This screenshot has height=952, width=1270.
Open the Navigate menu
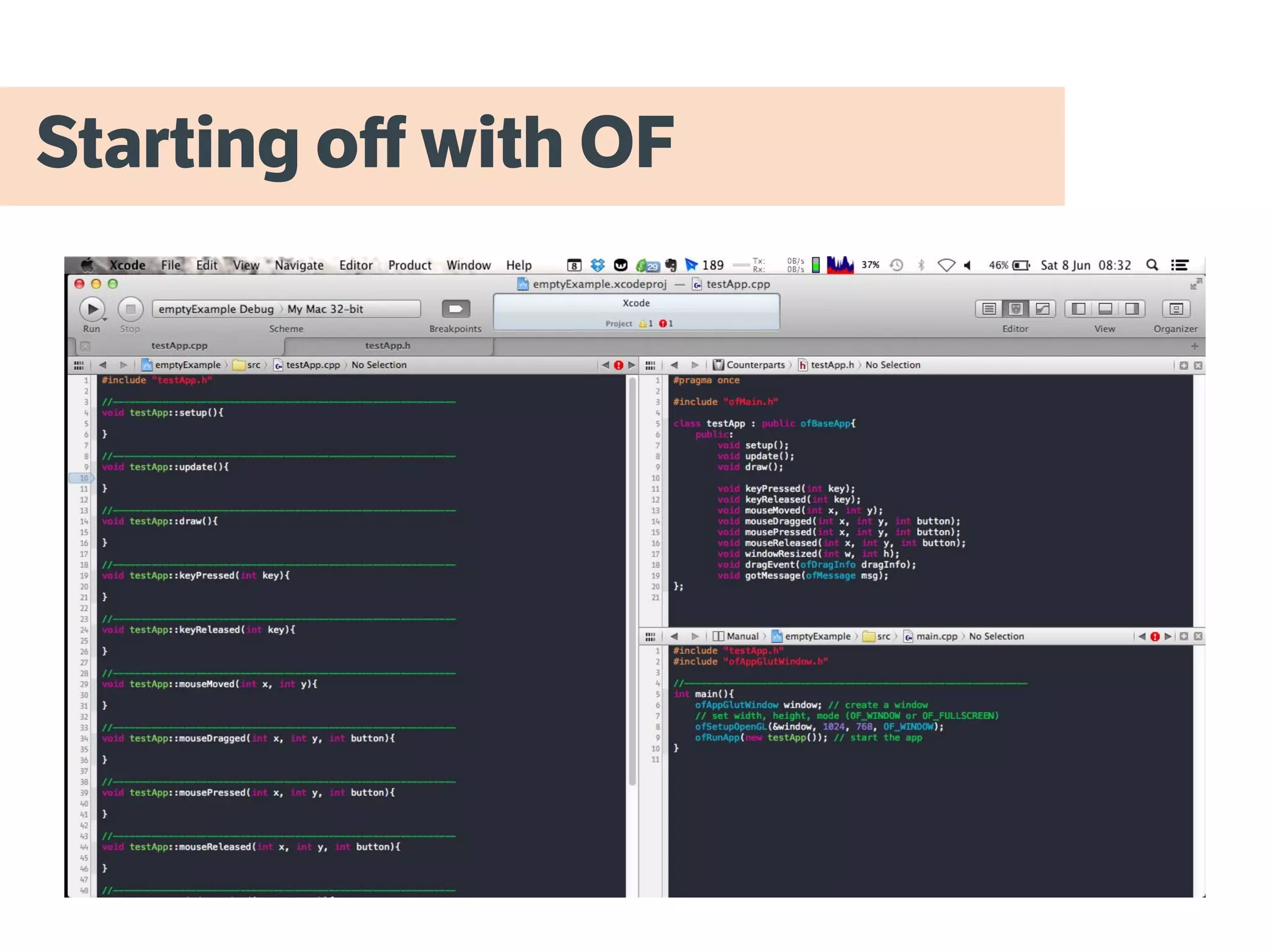[299, 265]
